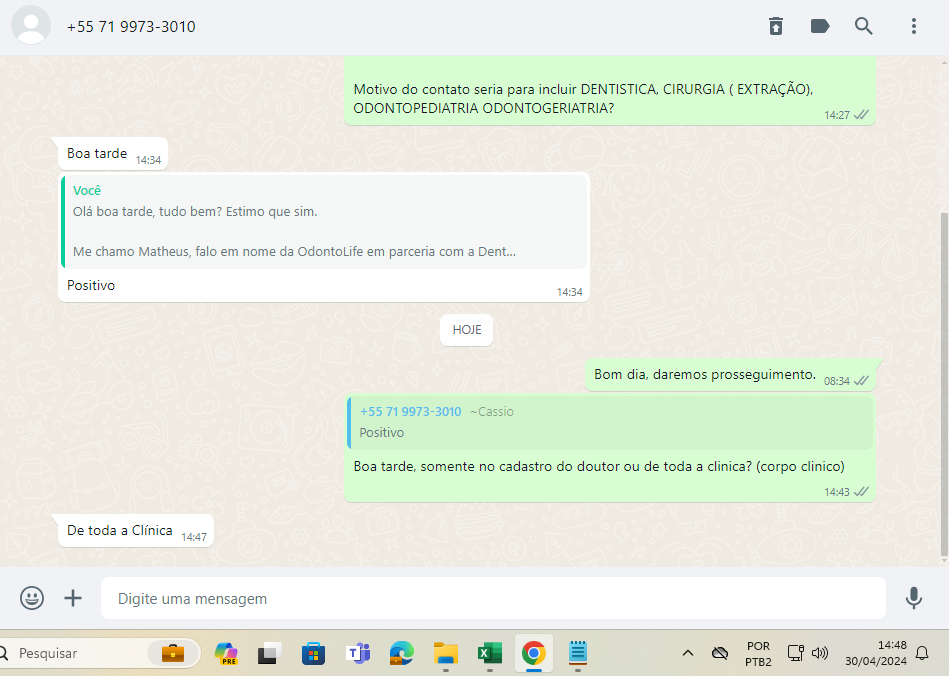Image resolution: width=949 pixels, height=676 pixels.
Task: Open the label tag icon
Action: click(x=820, y=27)
